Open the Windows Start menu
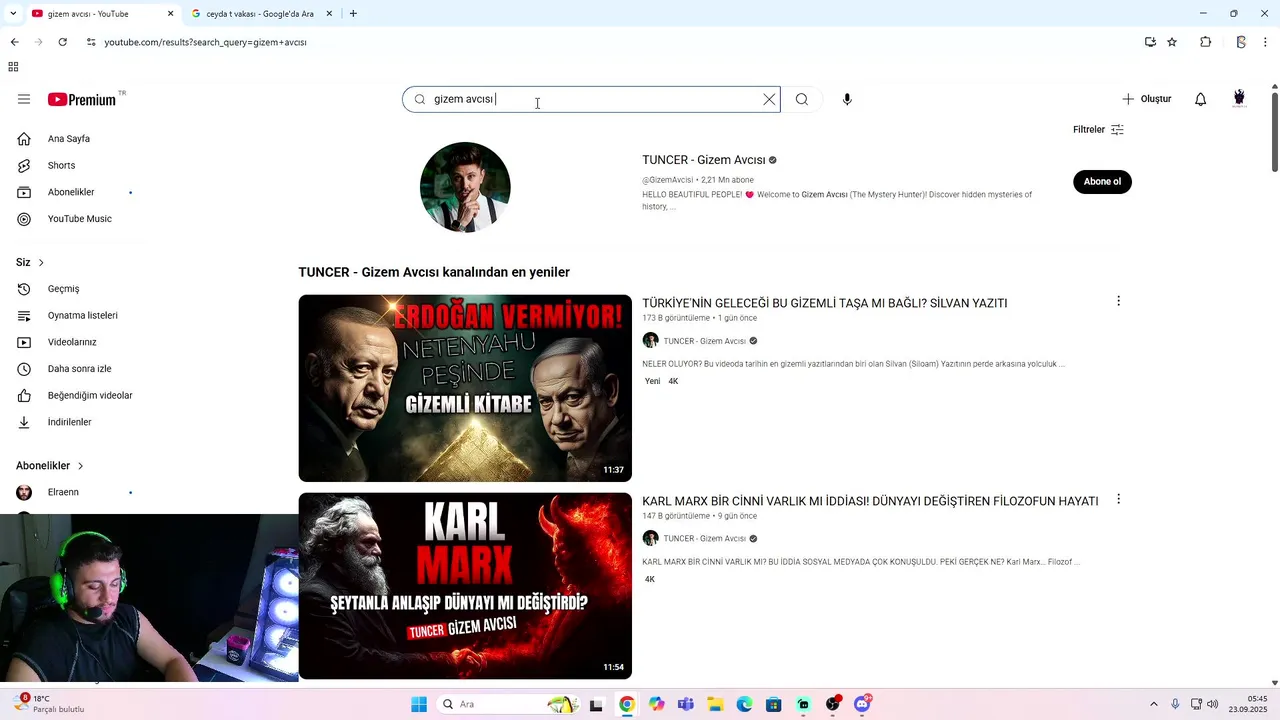The image size is (1280, 720). 419,704
